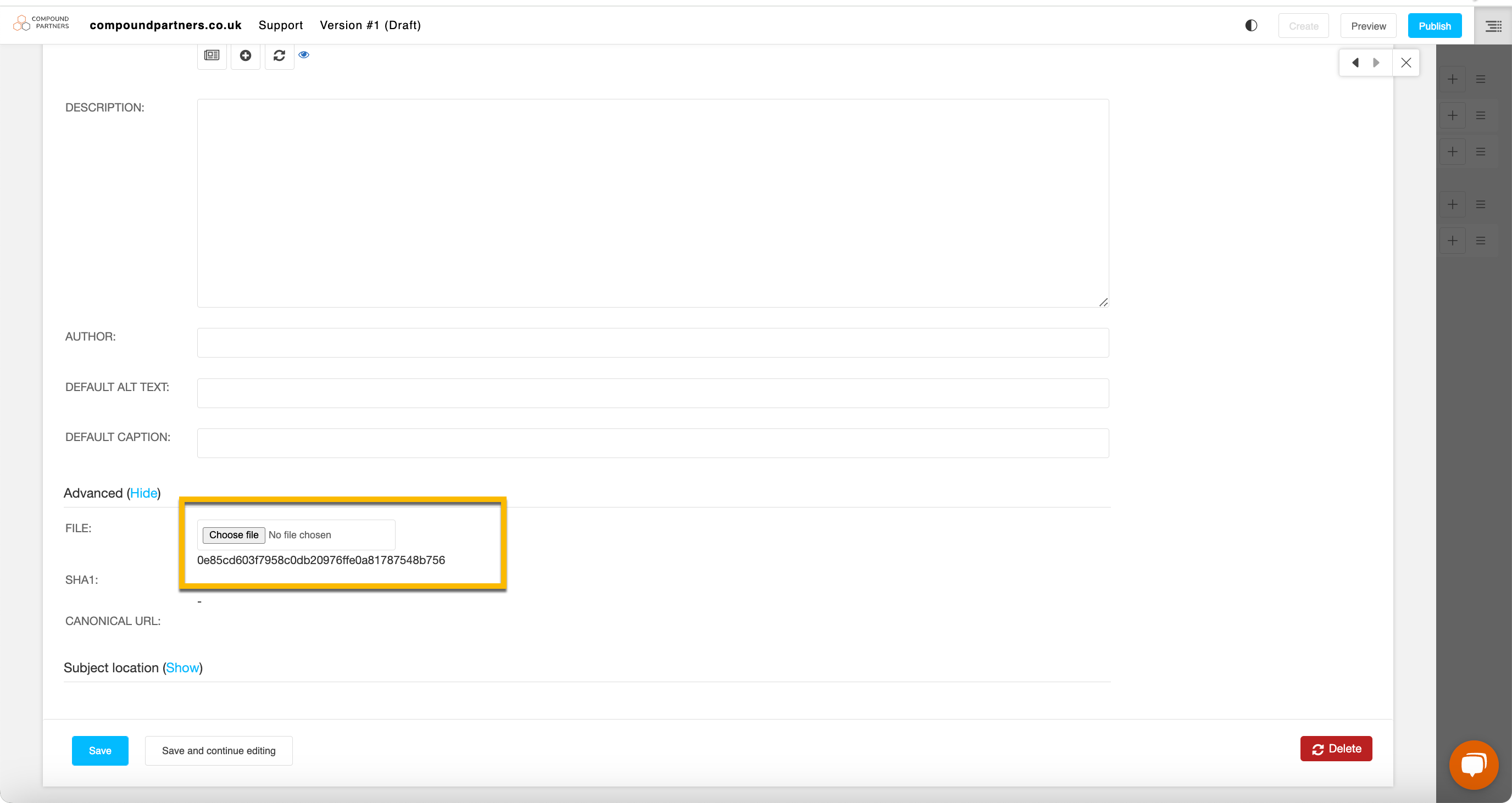Click the fourth plus icon in sidebar

tap(1452, 205)
